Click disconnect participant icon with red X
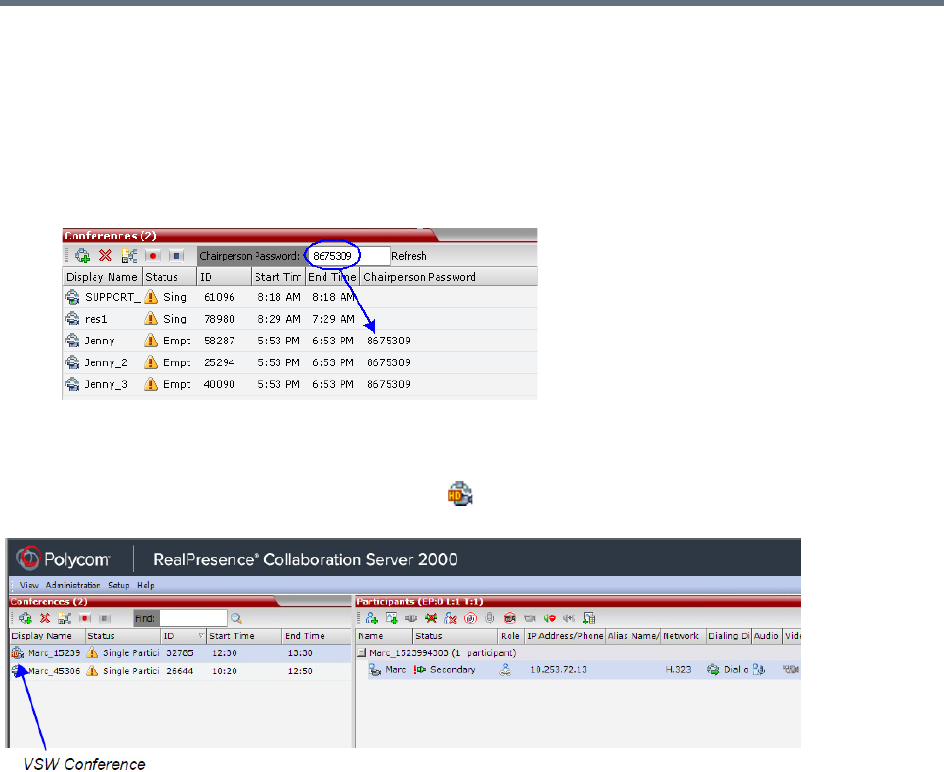Screen dimensions: 944x772 coord(431,618)
